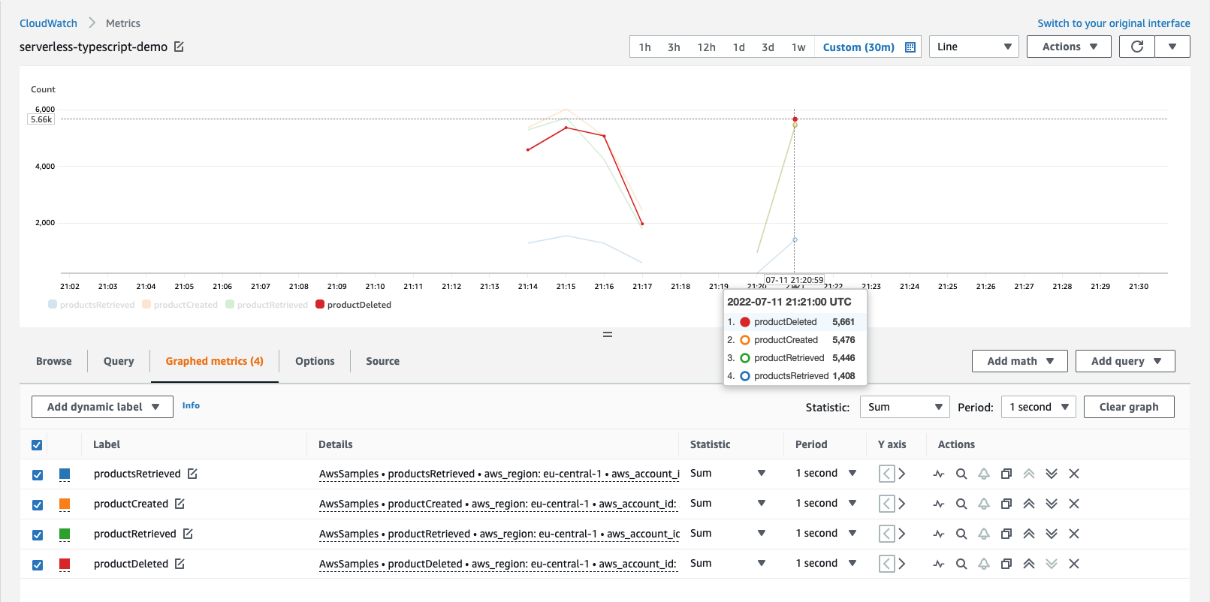The width and height of the screenshot is (1210, 602).
Task: Show productCreated series via graph legend
Action: pos(181,305)
